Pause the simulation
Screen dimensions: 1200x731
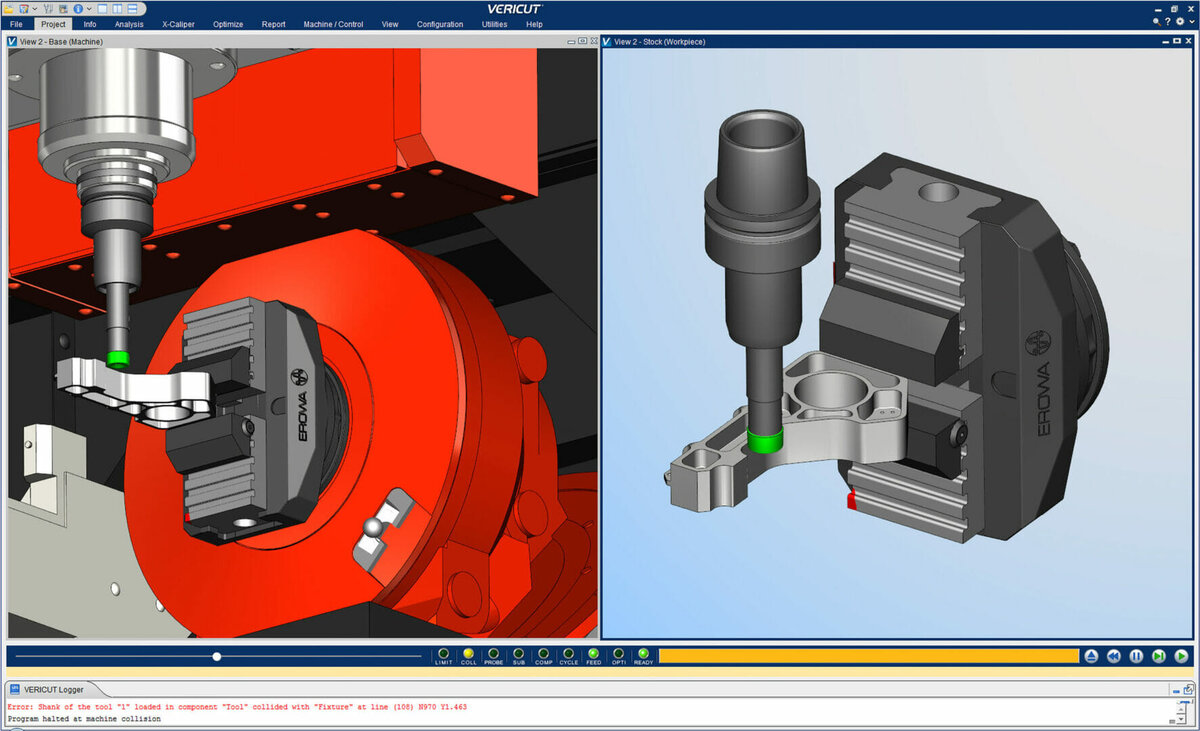pos(1136,656)
